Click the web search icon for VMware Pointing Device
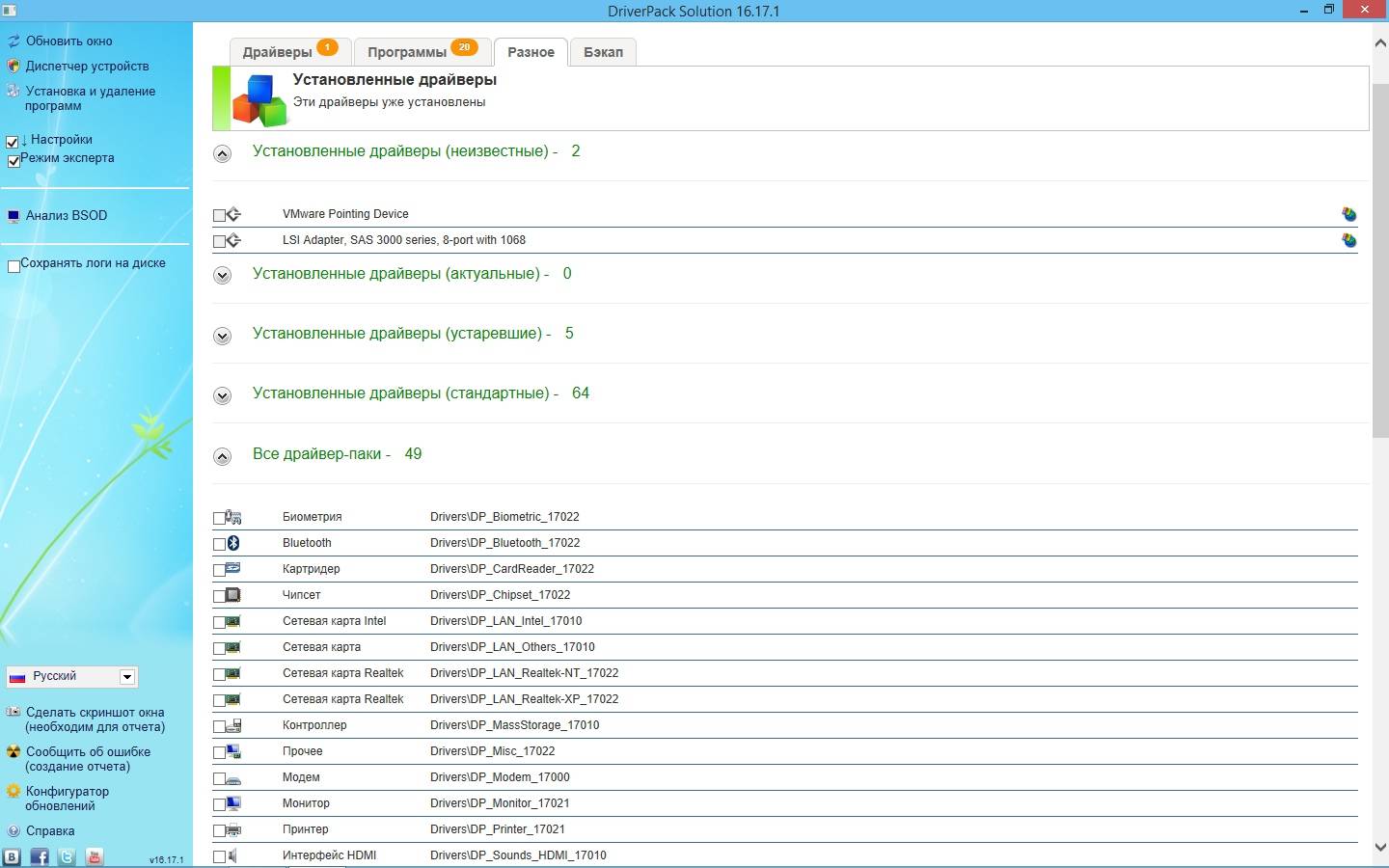 1348,214
